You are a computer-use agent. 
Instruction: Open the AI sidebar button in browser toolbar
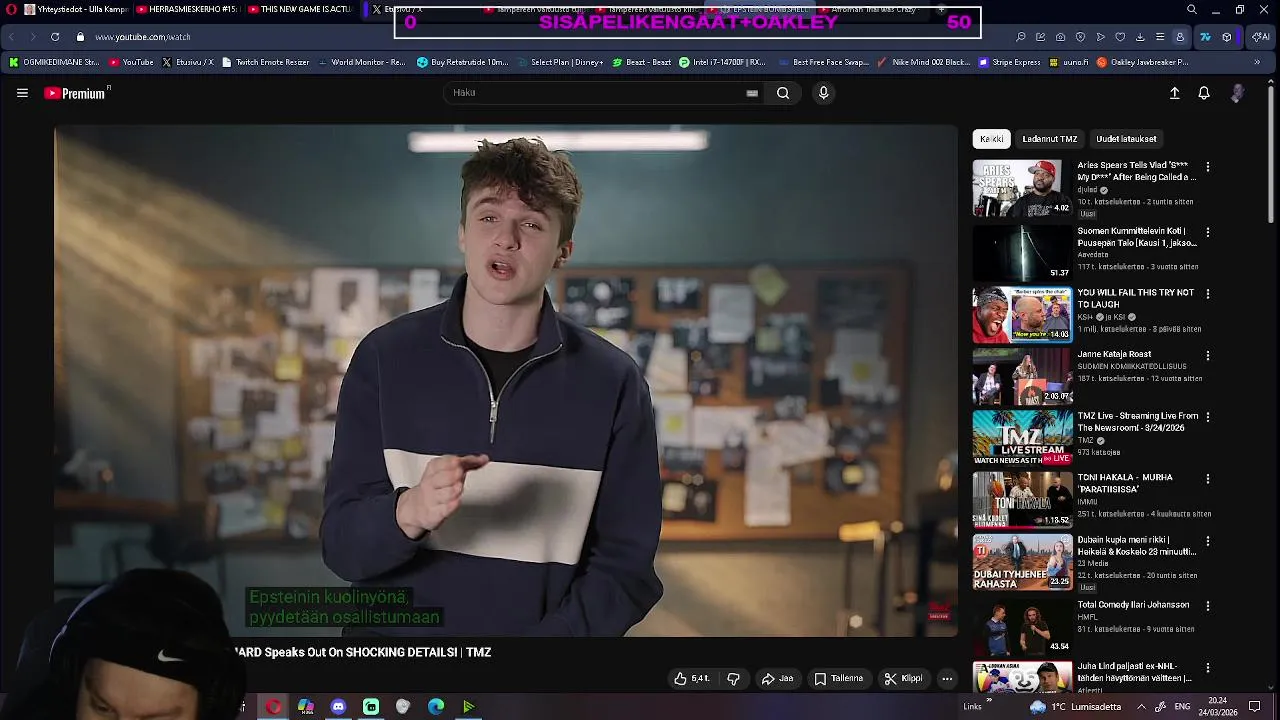tap(1261, 37)
